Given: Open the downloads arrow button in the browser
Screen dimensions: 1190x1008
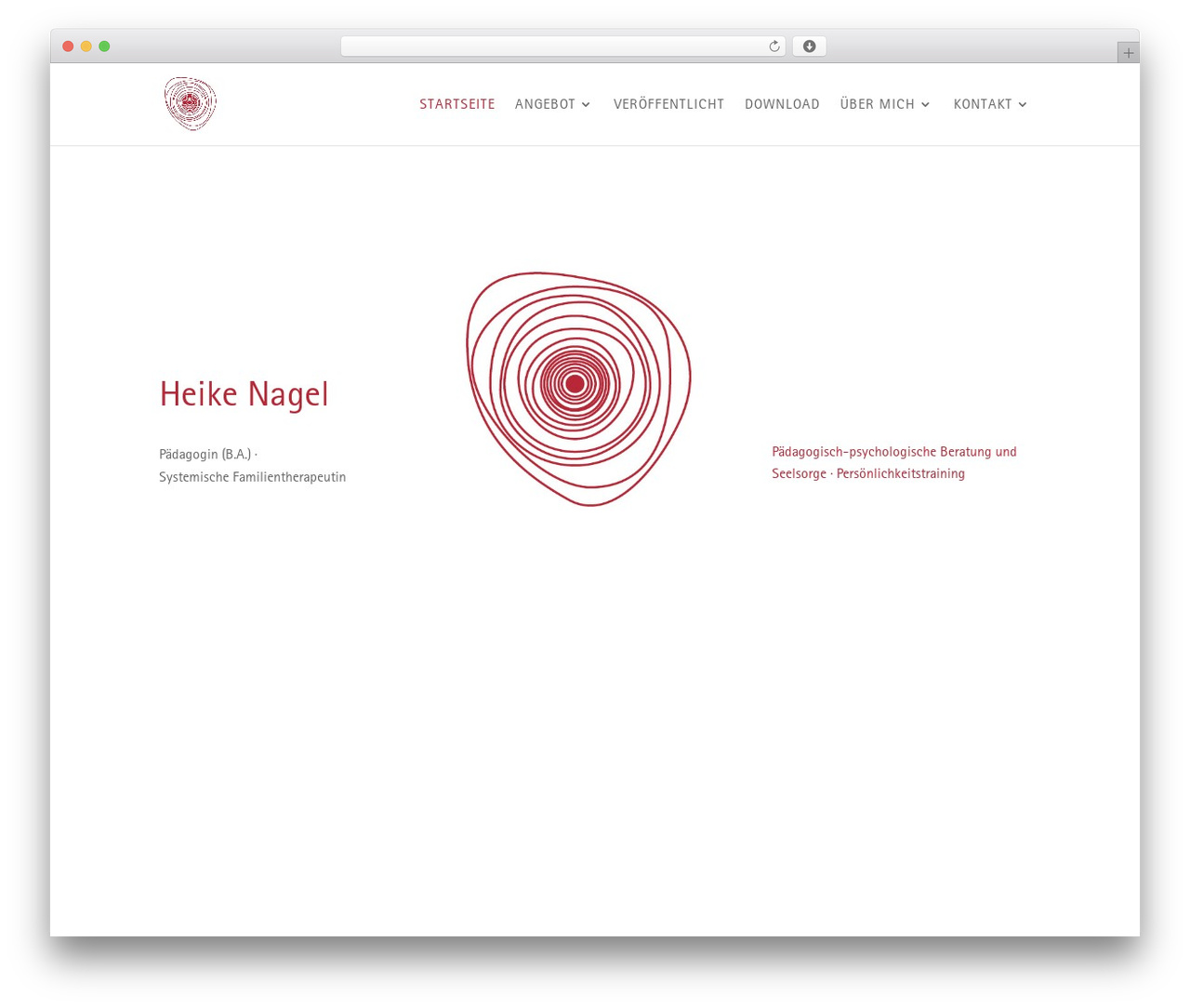Looking at the screenshot, I should click(809, 46).
